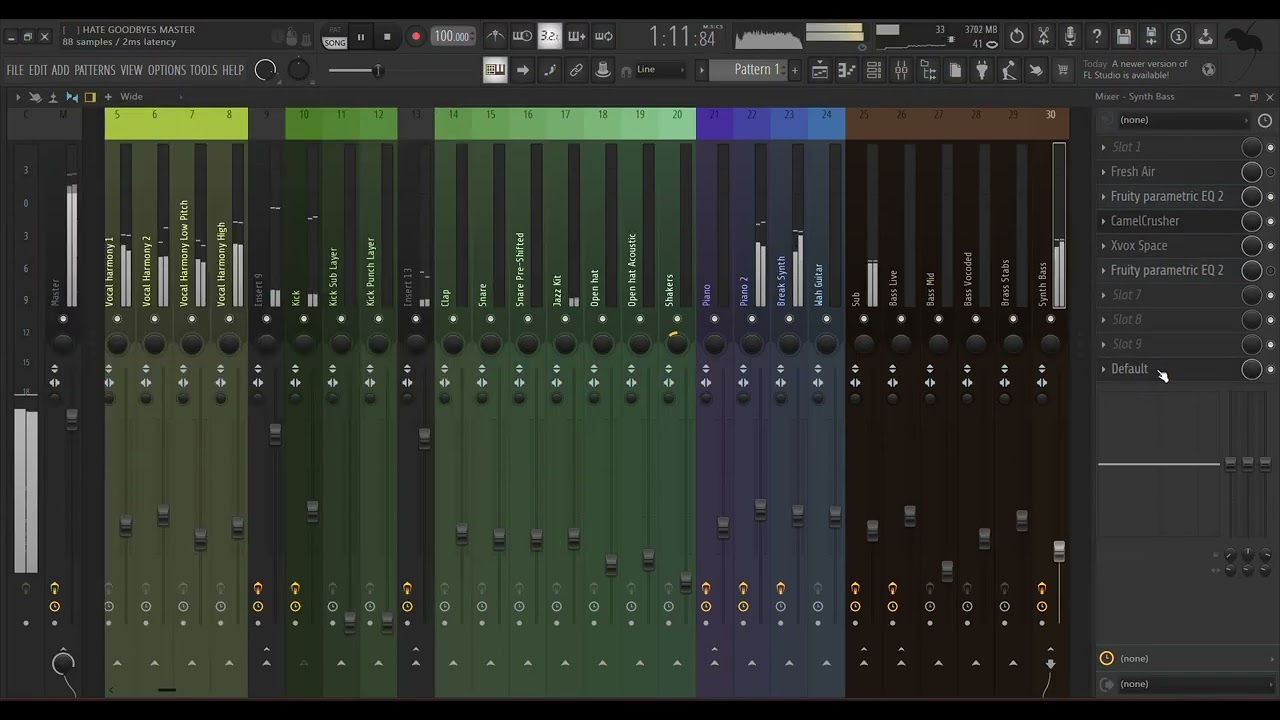Open the first Fruity parametric EQ 2 plugin
This screenshot has width=1280, height=720.
tap(1166, 197)
